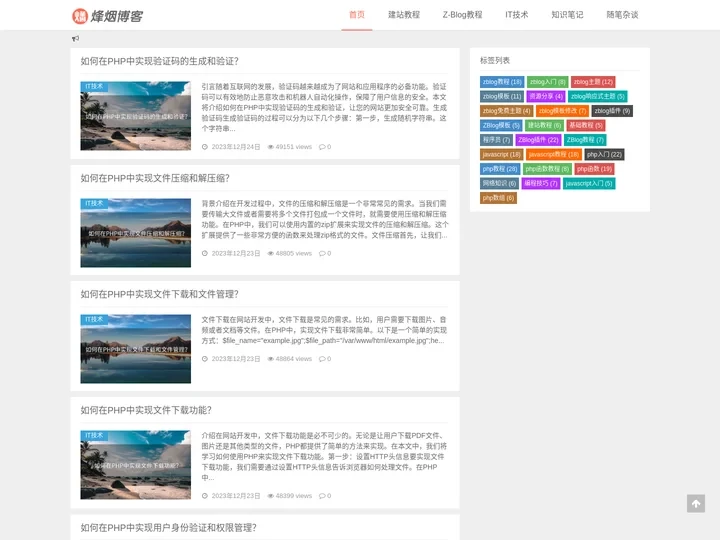Click eye views icon showing 48399 views
Viewport: 720px width, 540px height.
coord(271,496)
